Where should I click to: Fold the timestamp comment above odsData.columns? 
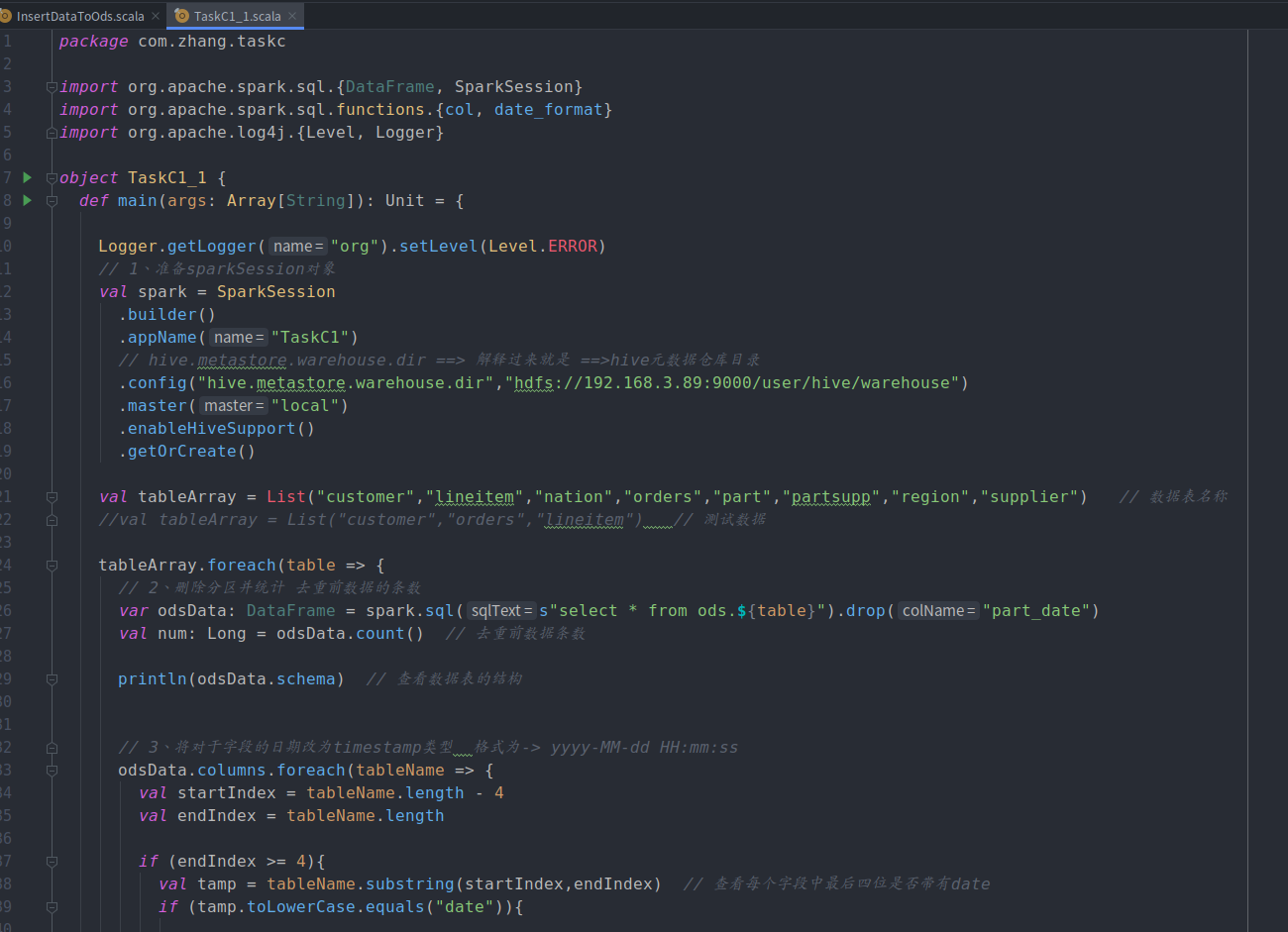pos(52,748)
